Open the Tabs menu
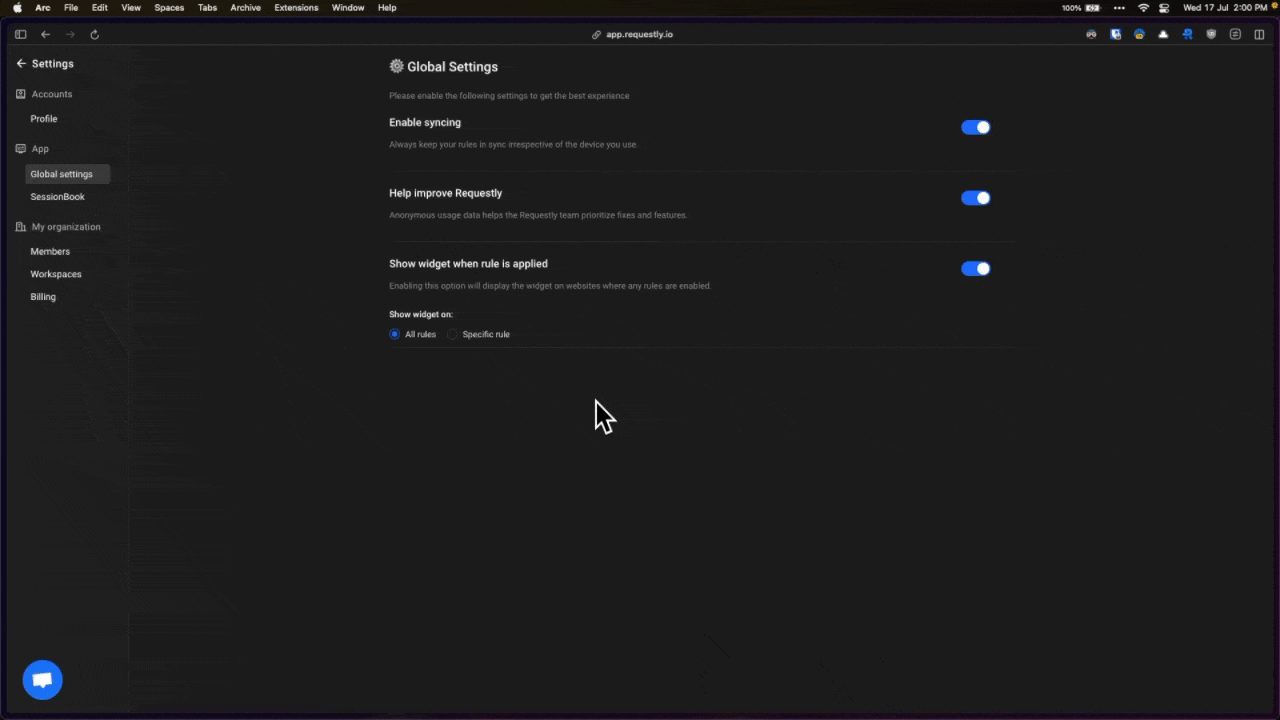The height and width of the screenshot is (720, 1280). coord(207,7)
